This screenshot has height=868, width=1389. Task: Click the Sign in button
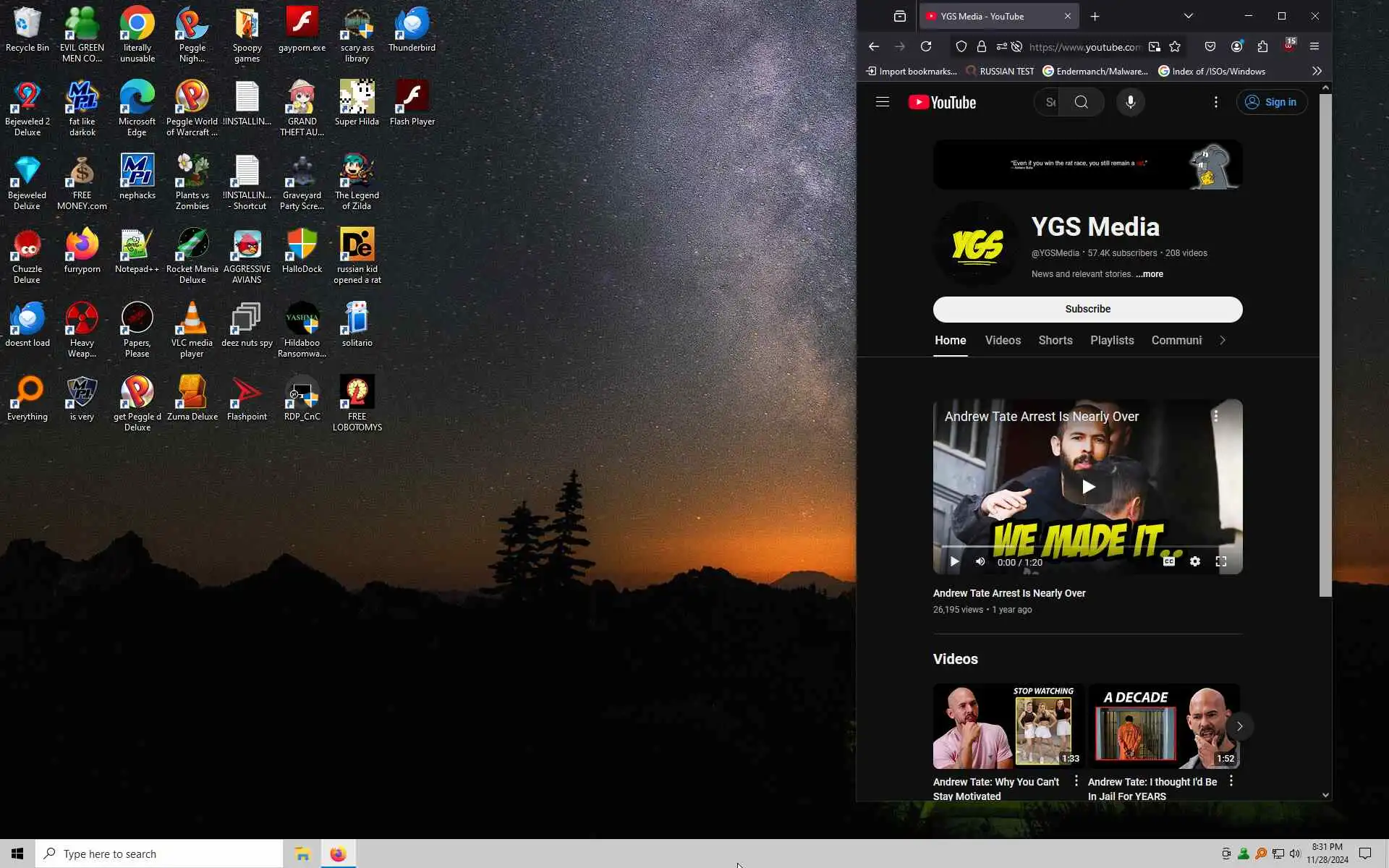[x=1271, y=102]
